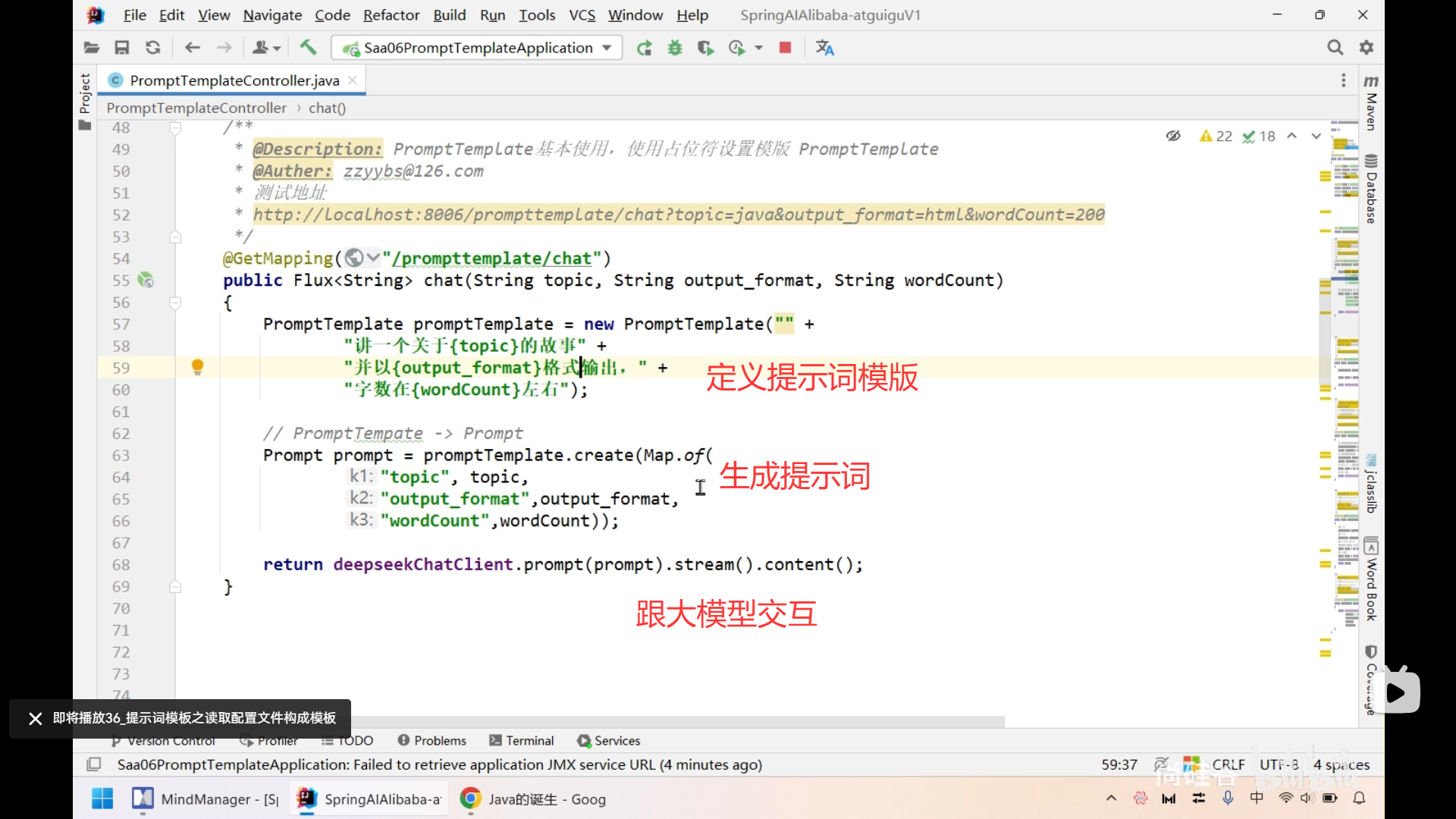
Task: Click the Translate icon in toolbar
Action: coord(824,48)
